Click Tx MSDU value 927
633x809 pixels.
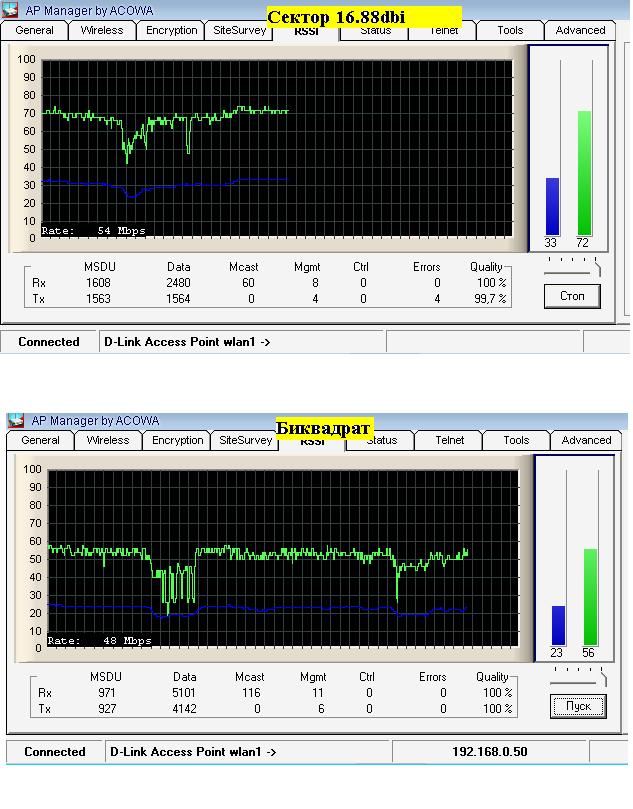(x=107, y=709)
